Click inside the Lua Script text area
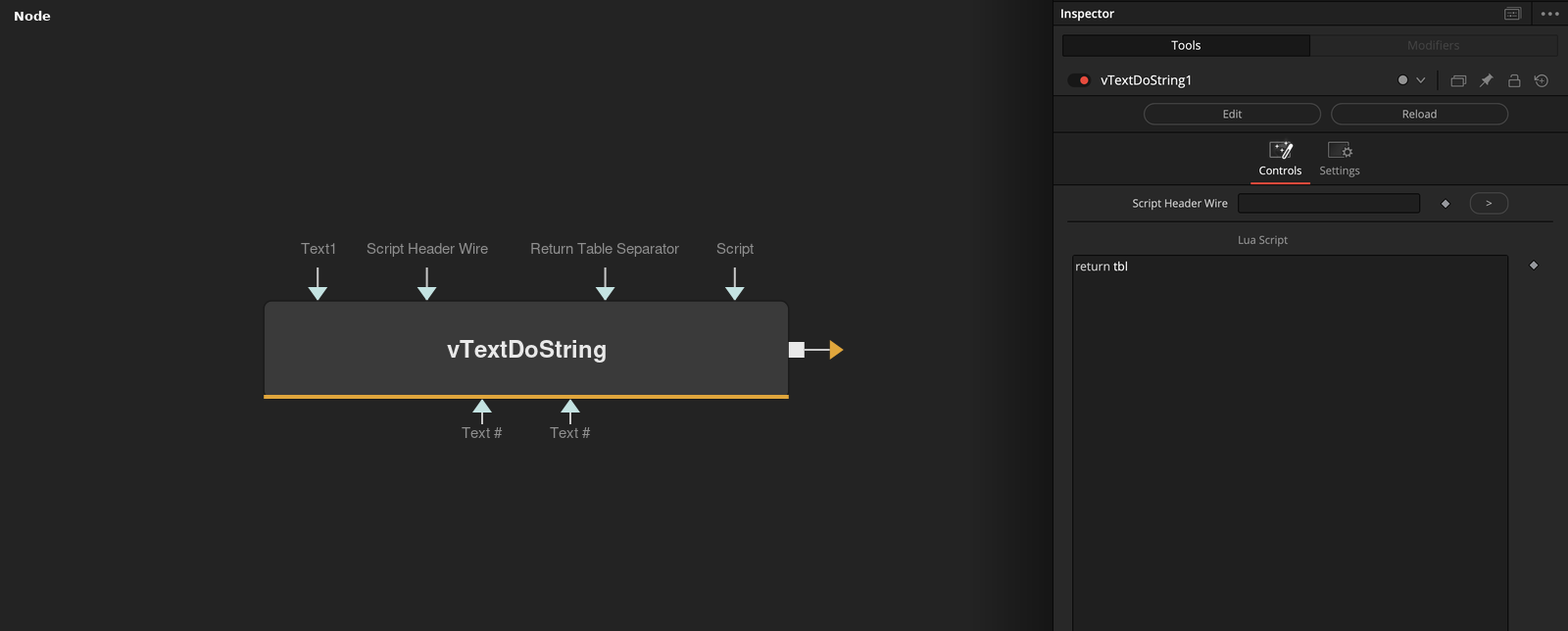 tap(1290, 443)
